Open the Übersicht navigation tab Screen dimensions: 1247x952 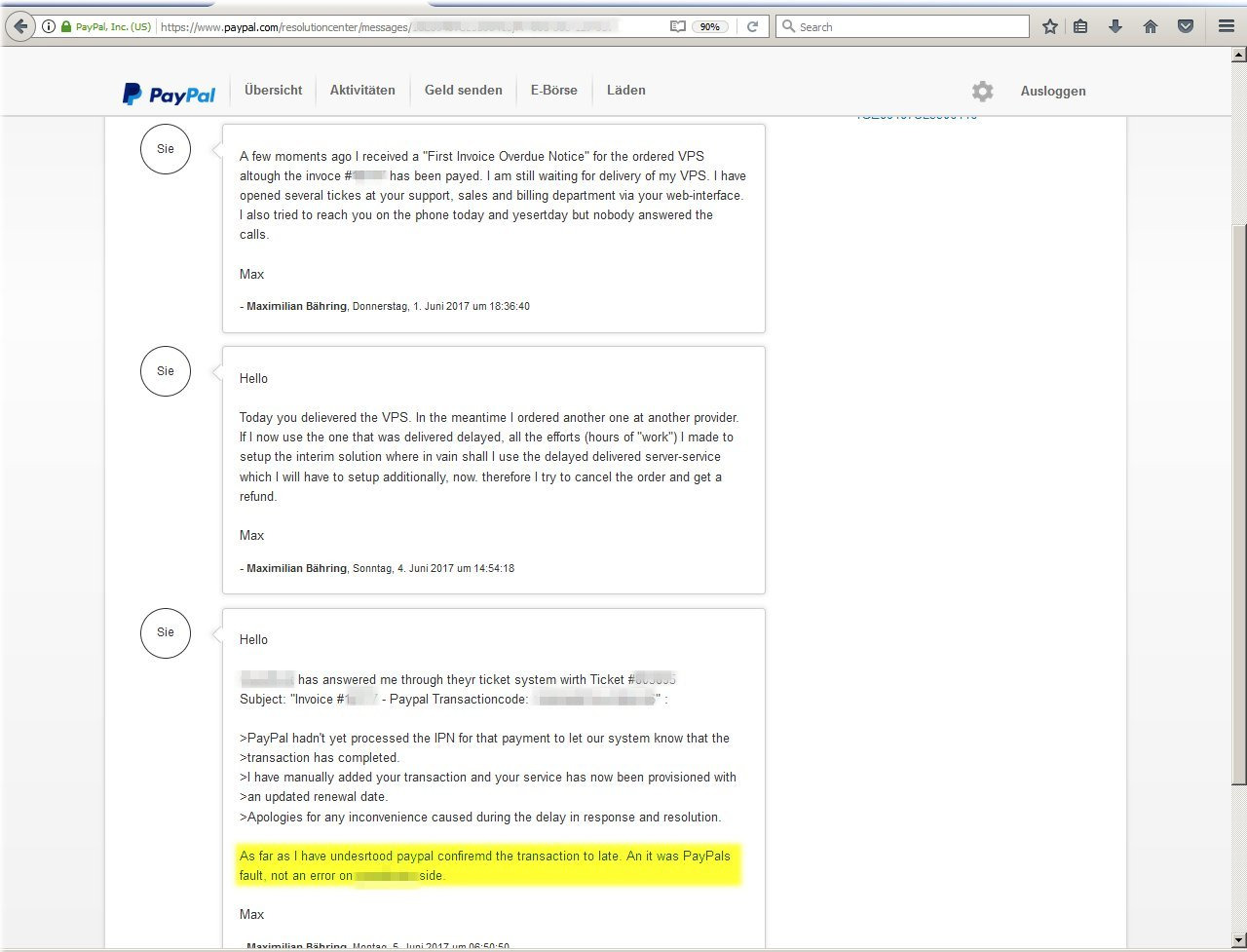click(273, 91)
